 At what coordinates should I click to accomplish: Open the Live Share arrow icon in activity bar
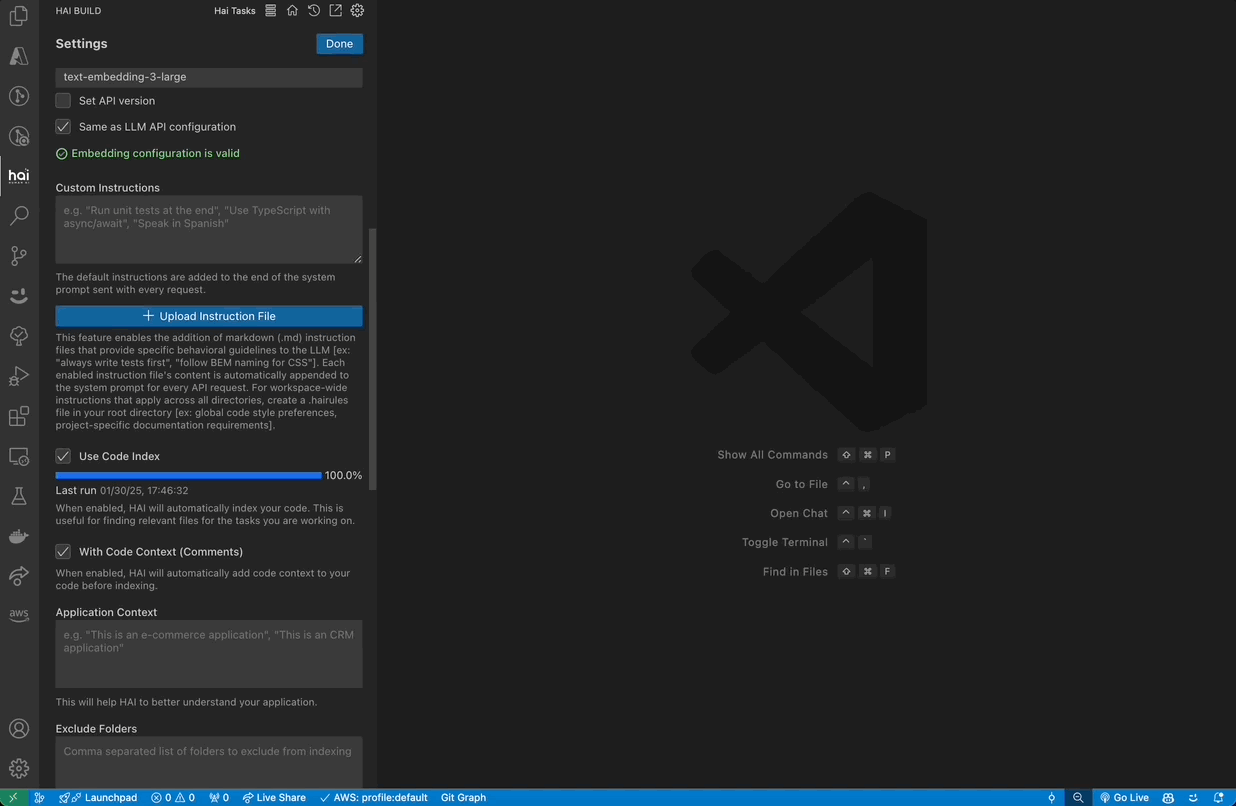click(x=19, y=576)
